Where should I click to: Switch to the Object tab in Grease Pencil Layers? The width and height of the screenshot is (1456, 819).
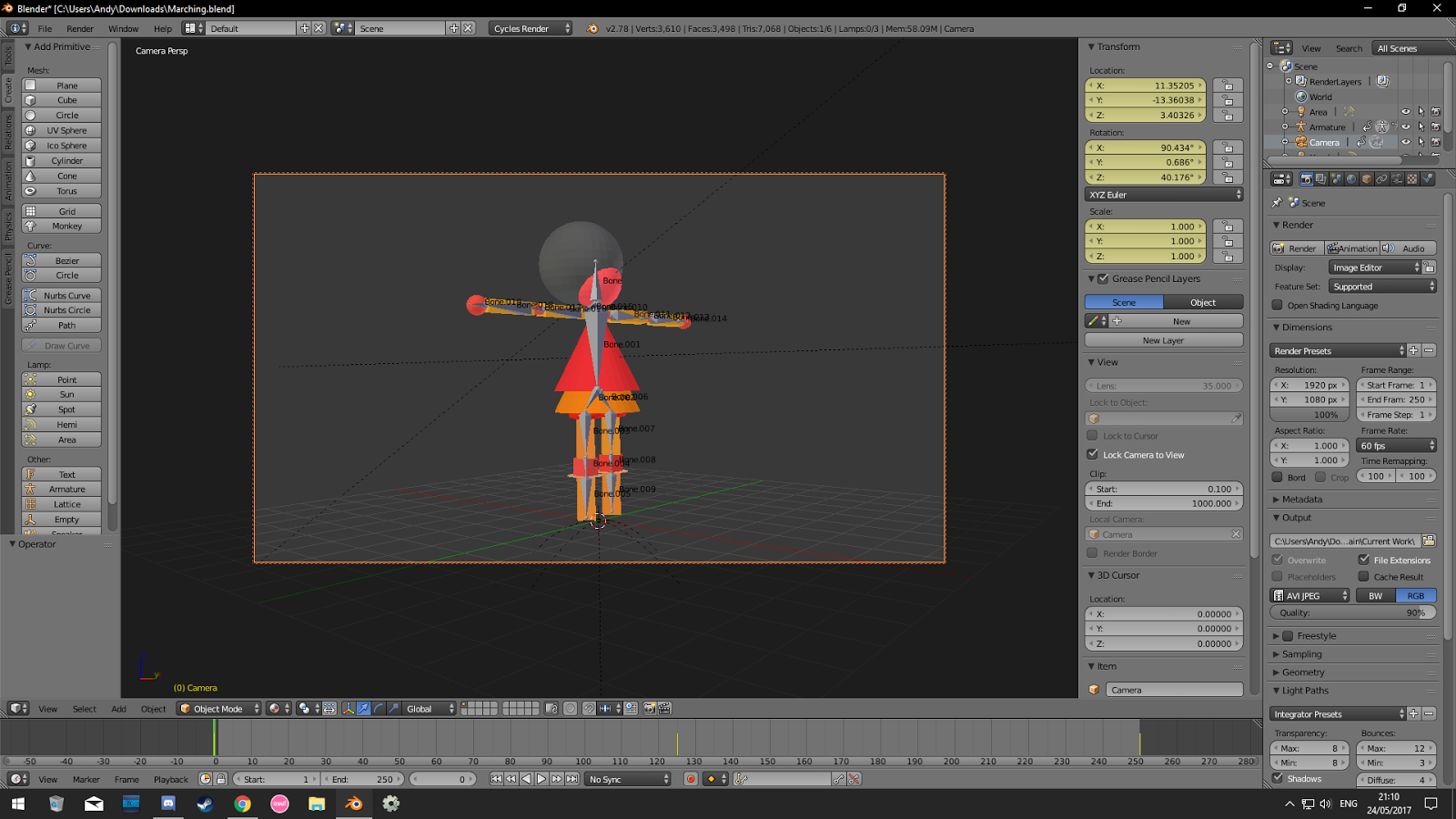tap(1203, 301)
